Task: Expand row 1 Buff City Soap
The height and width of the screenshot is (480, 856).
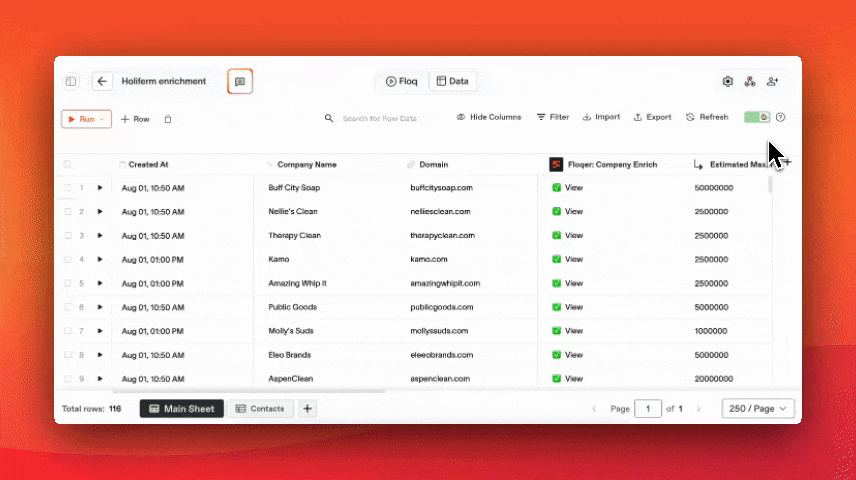Action: 100,187
